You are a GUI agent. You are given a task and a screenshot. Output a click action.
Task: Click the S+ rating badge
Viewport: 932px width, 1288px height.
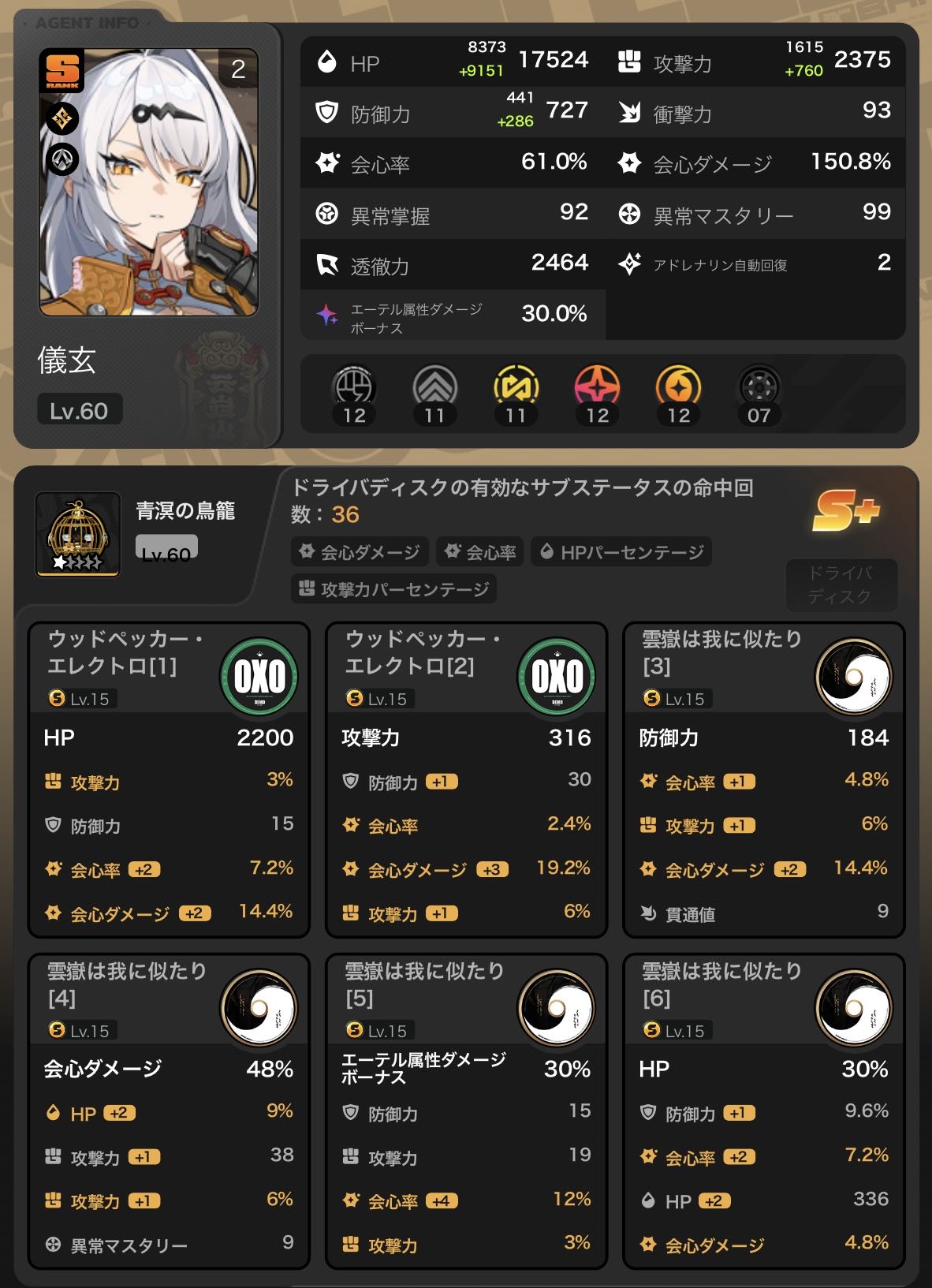point(845,511)
